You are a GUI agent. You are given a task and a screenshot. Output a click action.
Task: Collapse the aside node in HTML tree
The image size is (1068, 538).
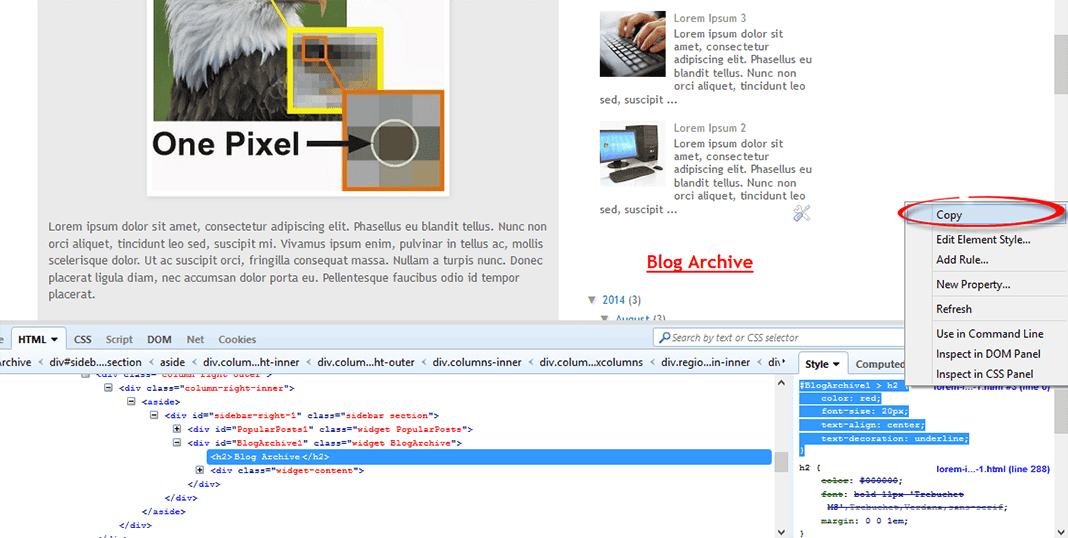click(131, 402)
